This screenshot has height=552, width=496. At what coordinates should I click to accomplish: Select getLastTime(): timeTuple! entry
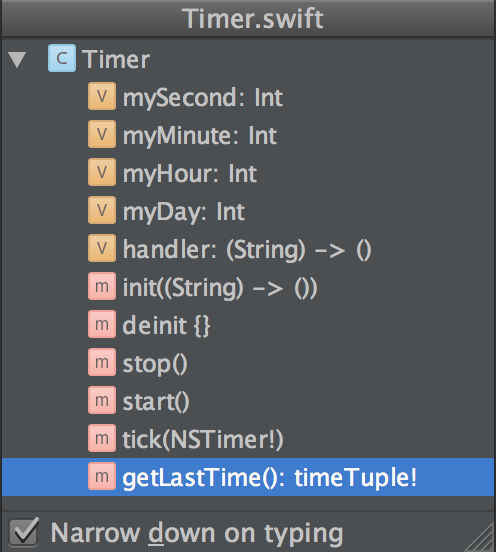coord(248,477)
